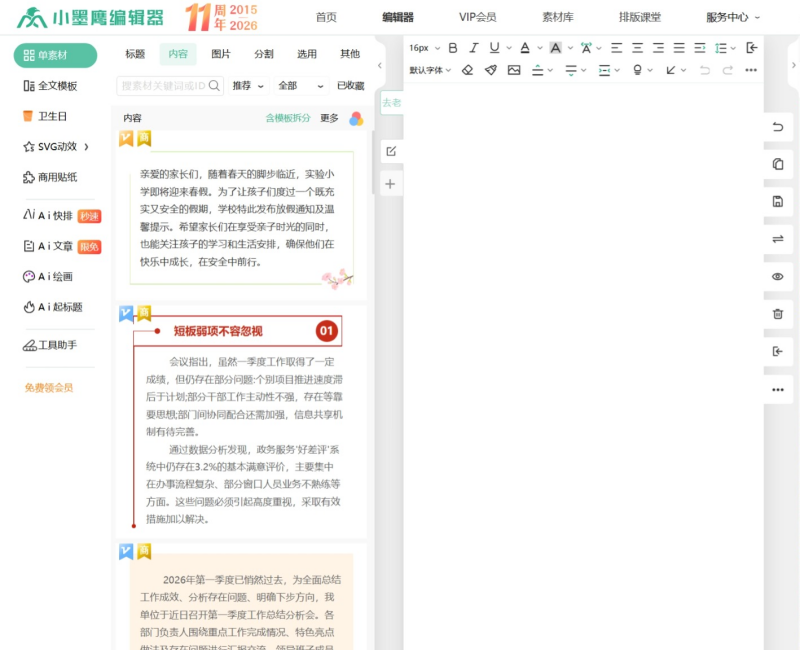Open more toolbar options (three dots)
Screen dimensions: 800x650
click(x=751, y=70)
